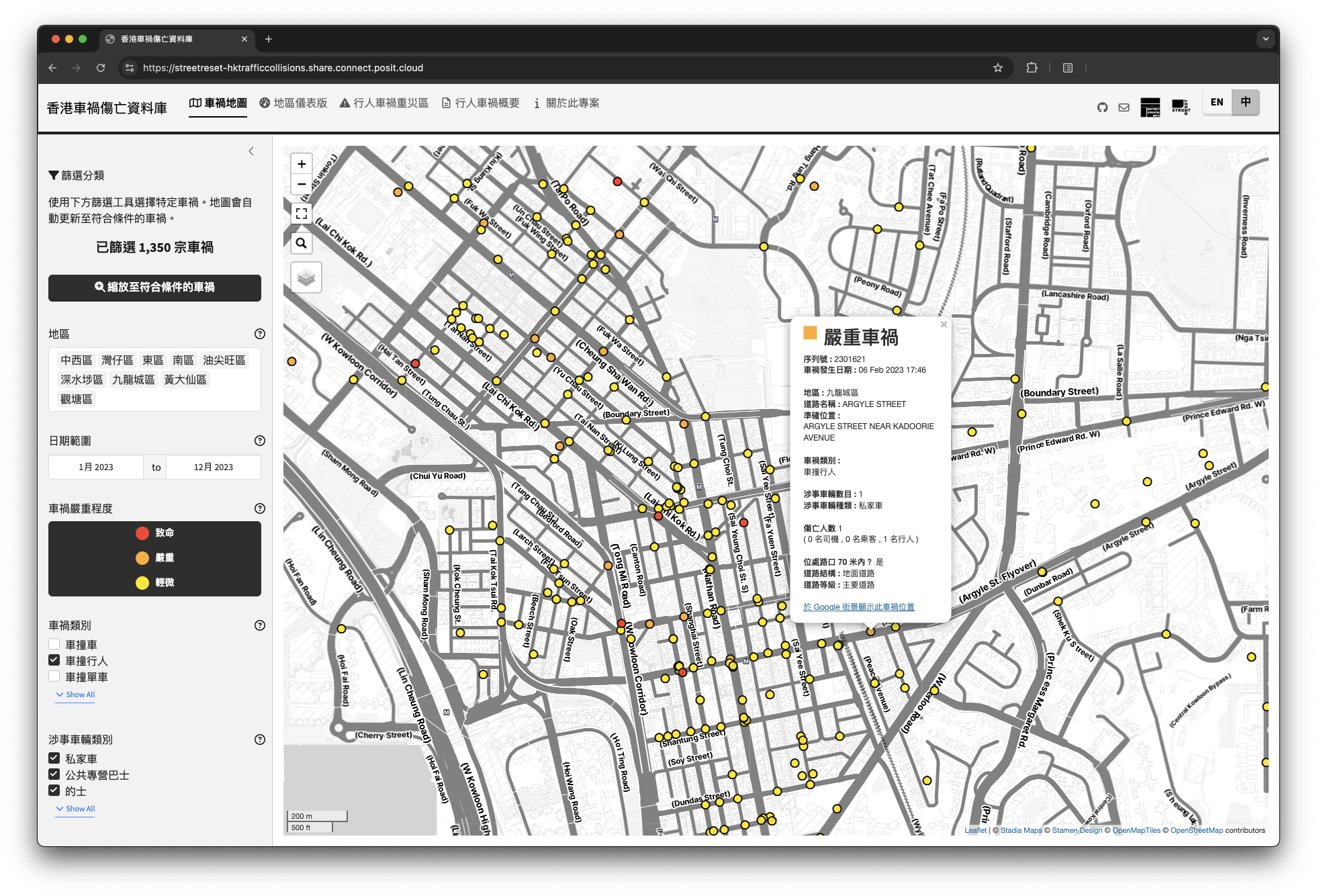Open the map search tool
The height and width of the screenshot is (896, 1317).
coord(302,243)
